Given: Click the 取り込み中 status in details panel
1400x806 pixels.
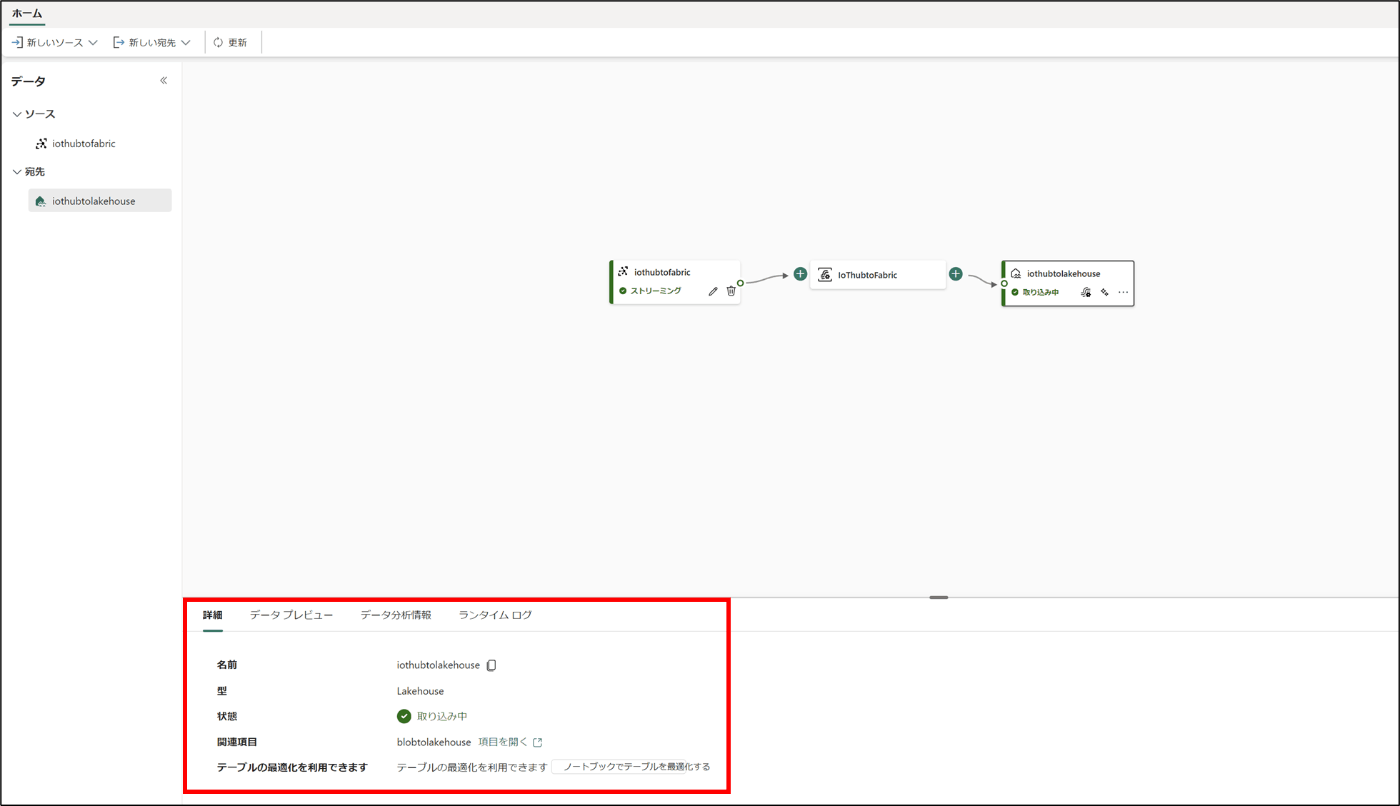Looking at the screenshot, I should pyautogui.click(x=432, y=716).
